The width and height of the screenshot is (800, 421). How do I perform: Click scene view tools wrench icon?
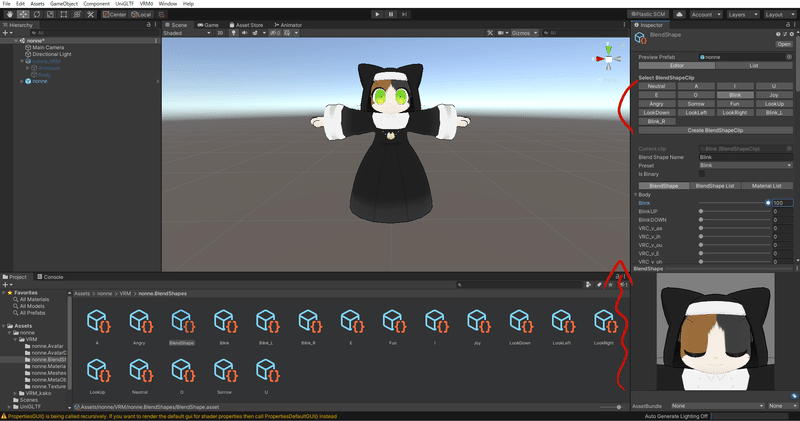pos(490,33)
